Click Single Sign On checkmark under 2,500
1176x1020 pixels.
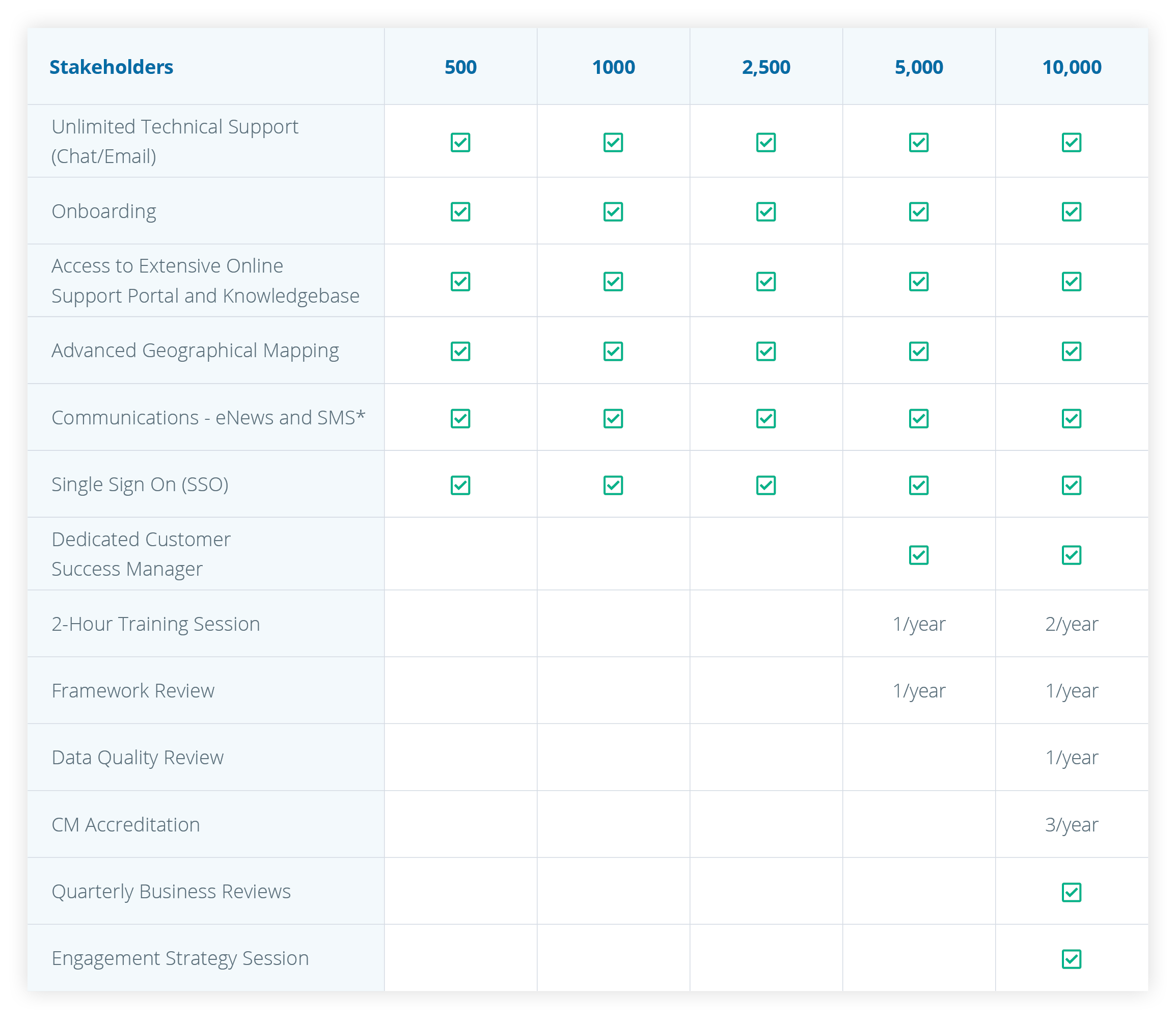point(766,485)
